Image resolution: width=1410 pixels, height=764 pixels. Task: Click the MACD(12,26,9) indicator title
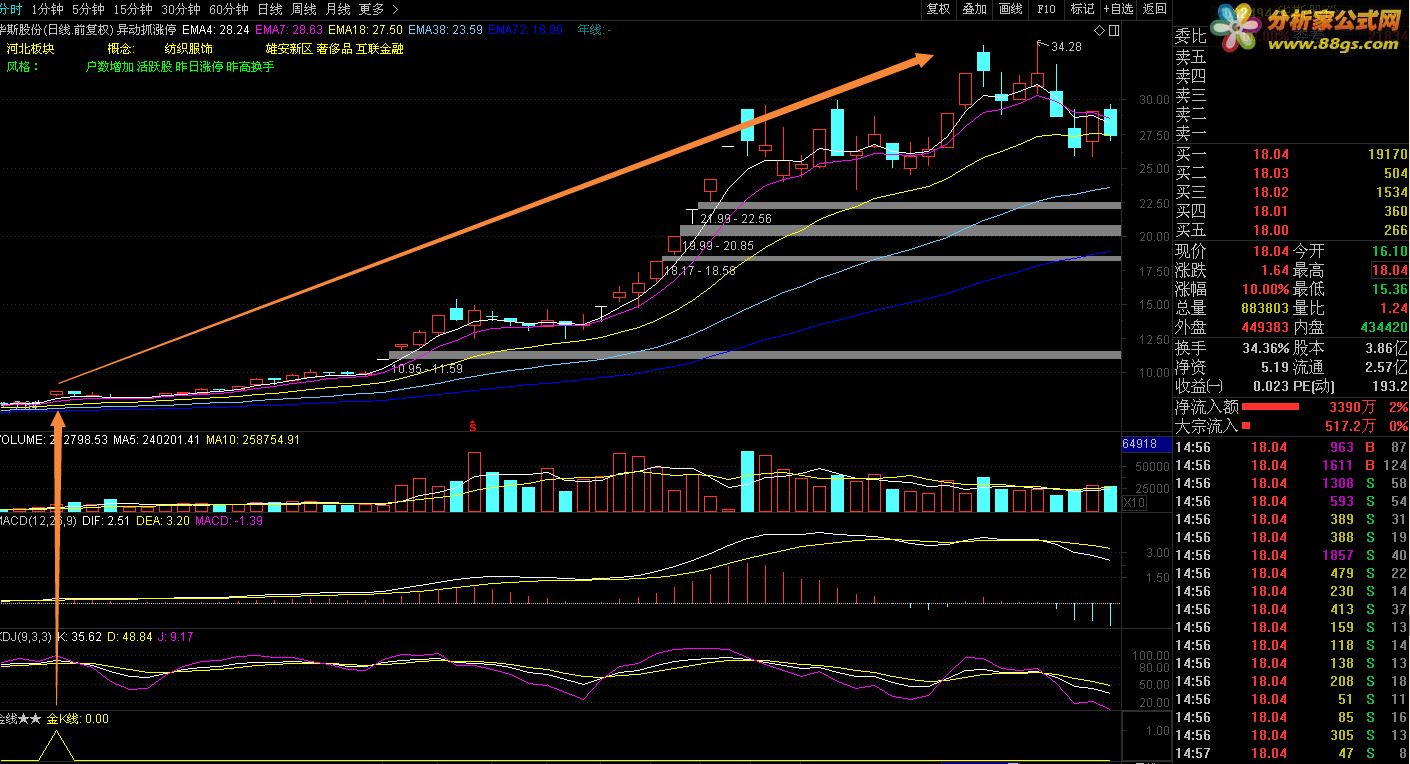coord(37,522)
